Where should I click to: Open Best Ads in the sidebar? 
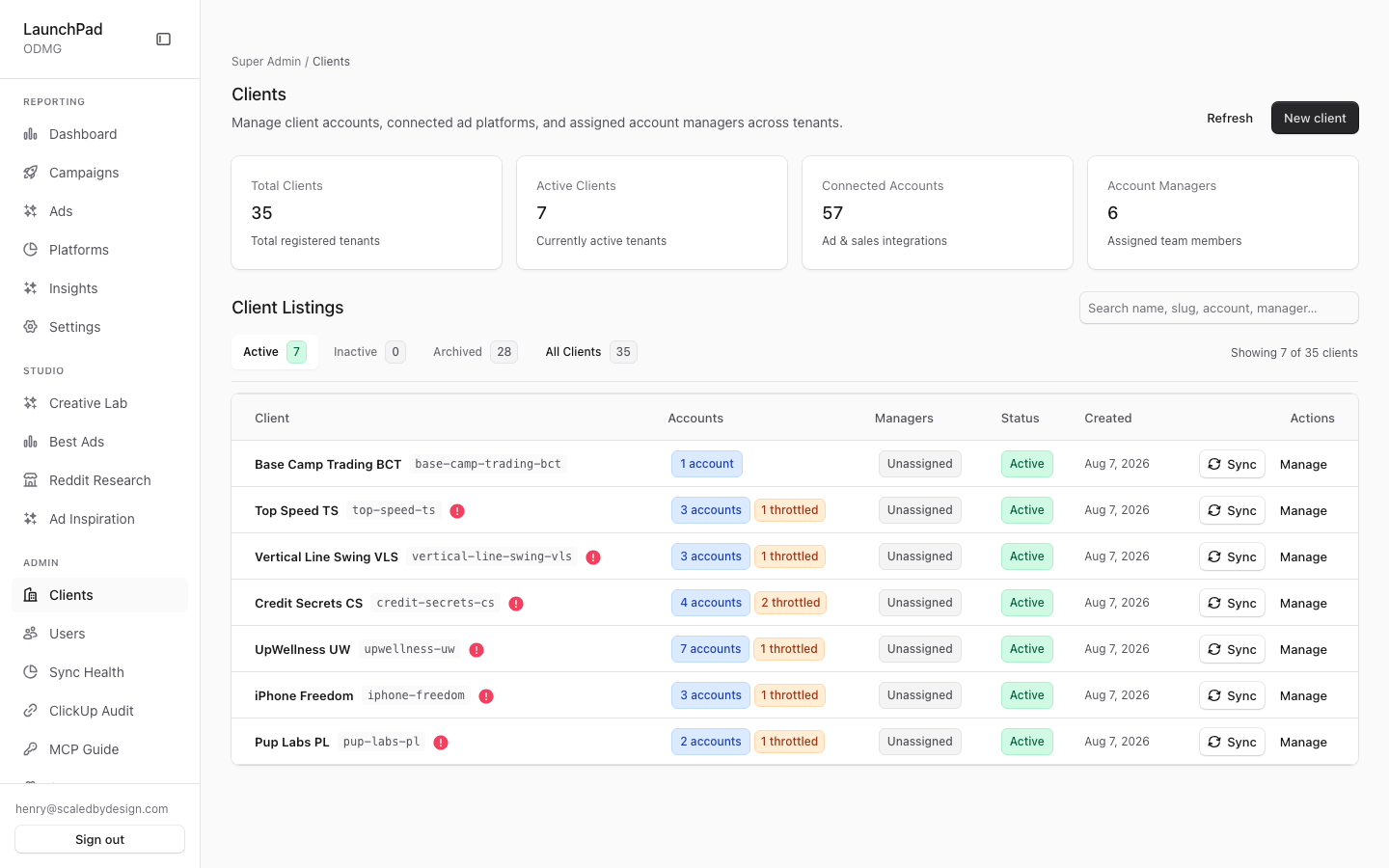(x=100, y=442)
